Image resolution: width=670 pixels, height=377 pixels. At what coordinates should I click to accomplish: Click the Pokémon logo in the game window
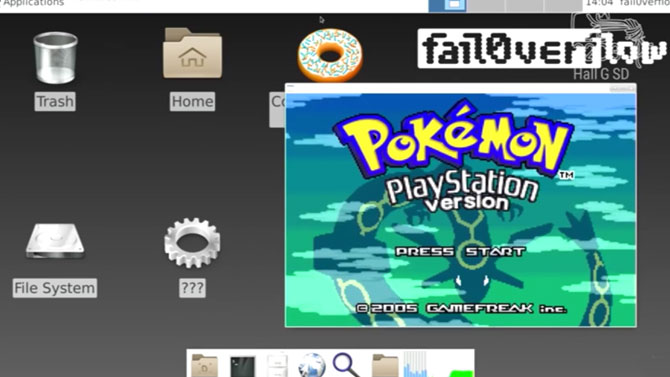coord(453,138)
